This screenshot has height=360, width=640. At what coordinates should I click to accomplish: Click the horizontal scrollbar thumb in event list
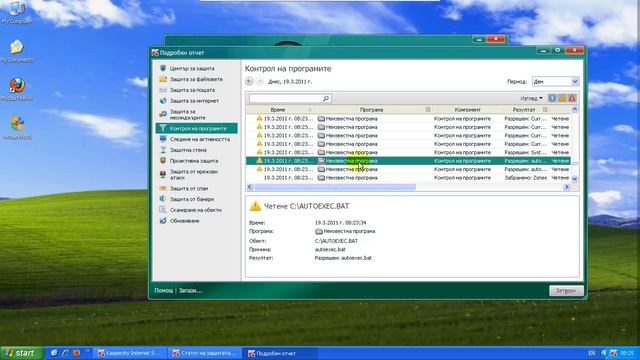click(x=335, y=187)
